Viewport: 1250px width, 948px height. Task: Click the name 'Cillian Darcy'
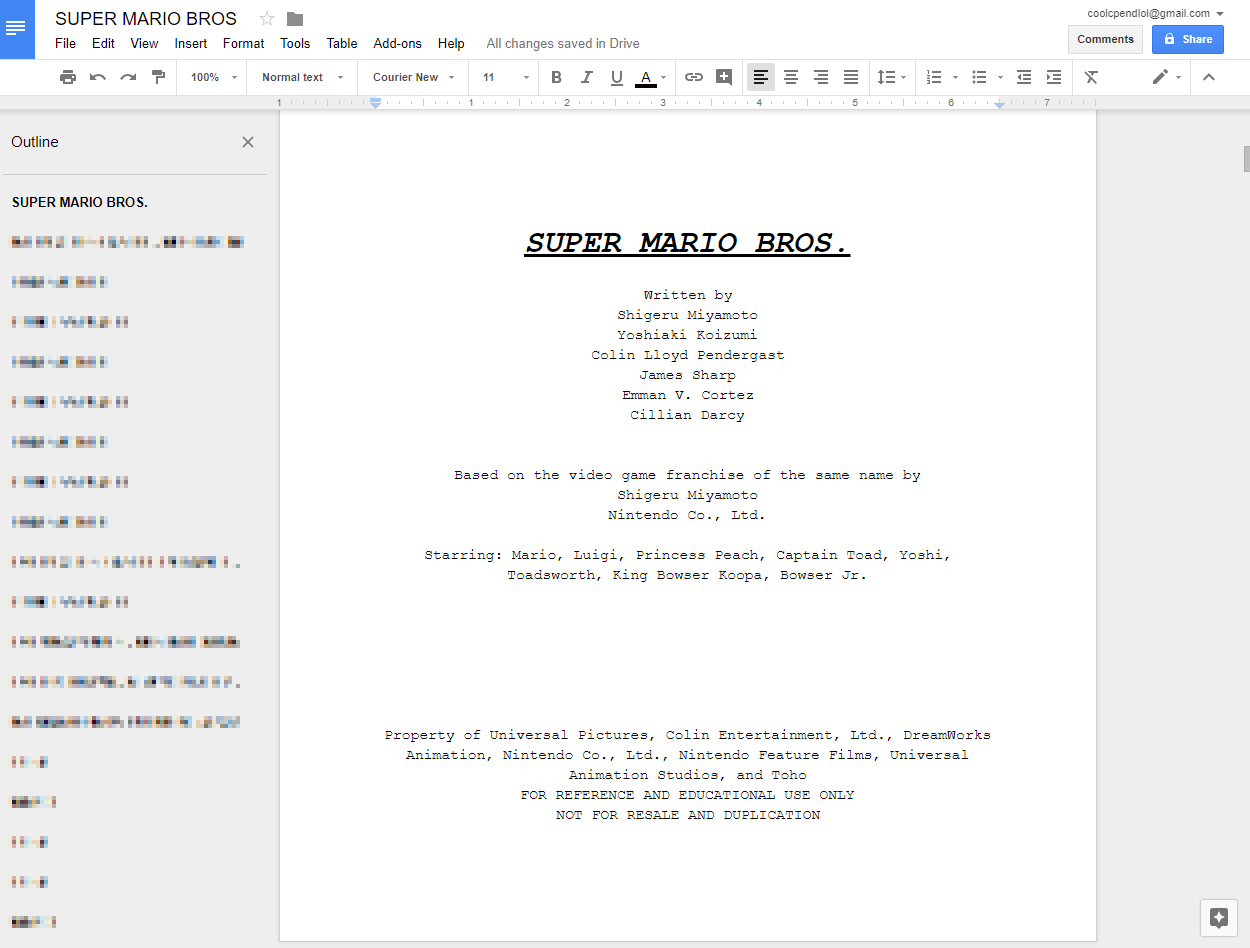click(688, 415)
